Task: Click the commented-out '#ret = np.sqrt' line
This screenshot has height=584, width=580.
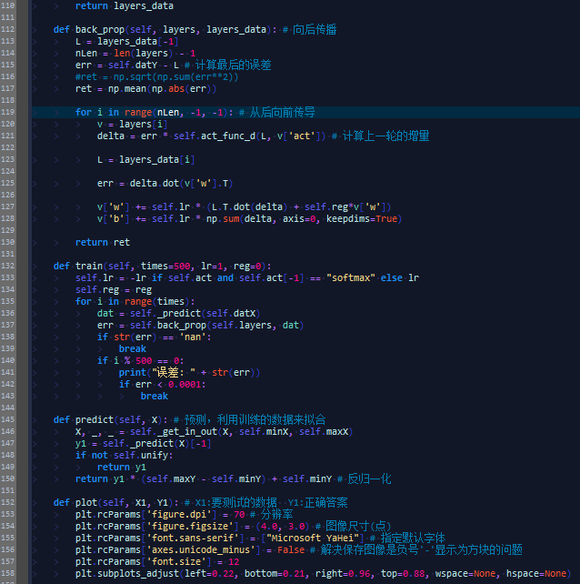Action: click(x=156, y=77)
